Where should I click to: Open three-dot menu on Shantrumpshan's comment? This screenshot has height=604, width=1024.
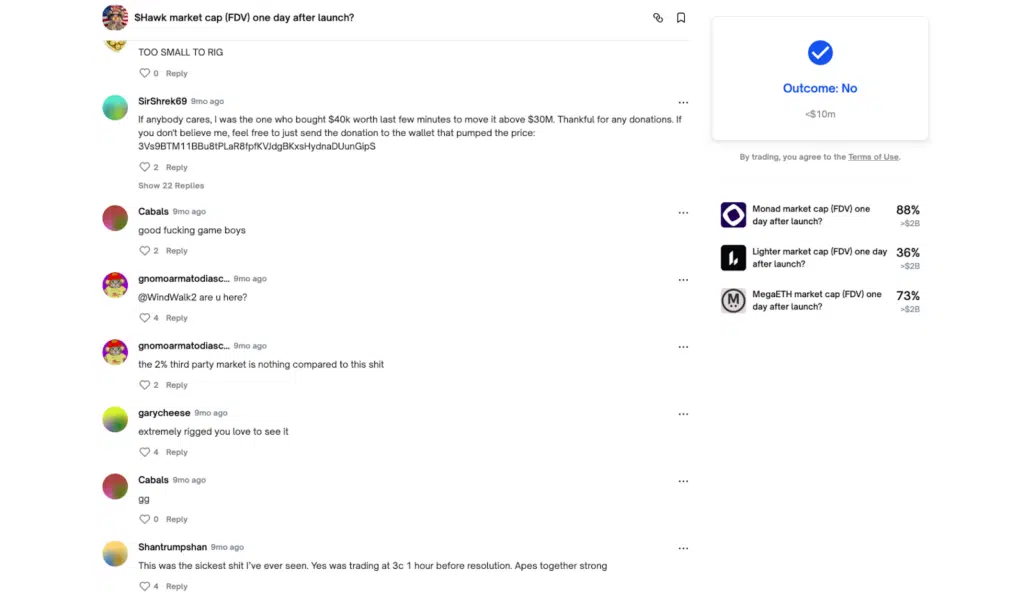(x=683, y=548)
